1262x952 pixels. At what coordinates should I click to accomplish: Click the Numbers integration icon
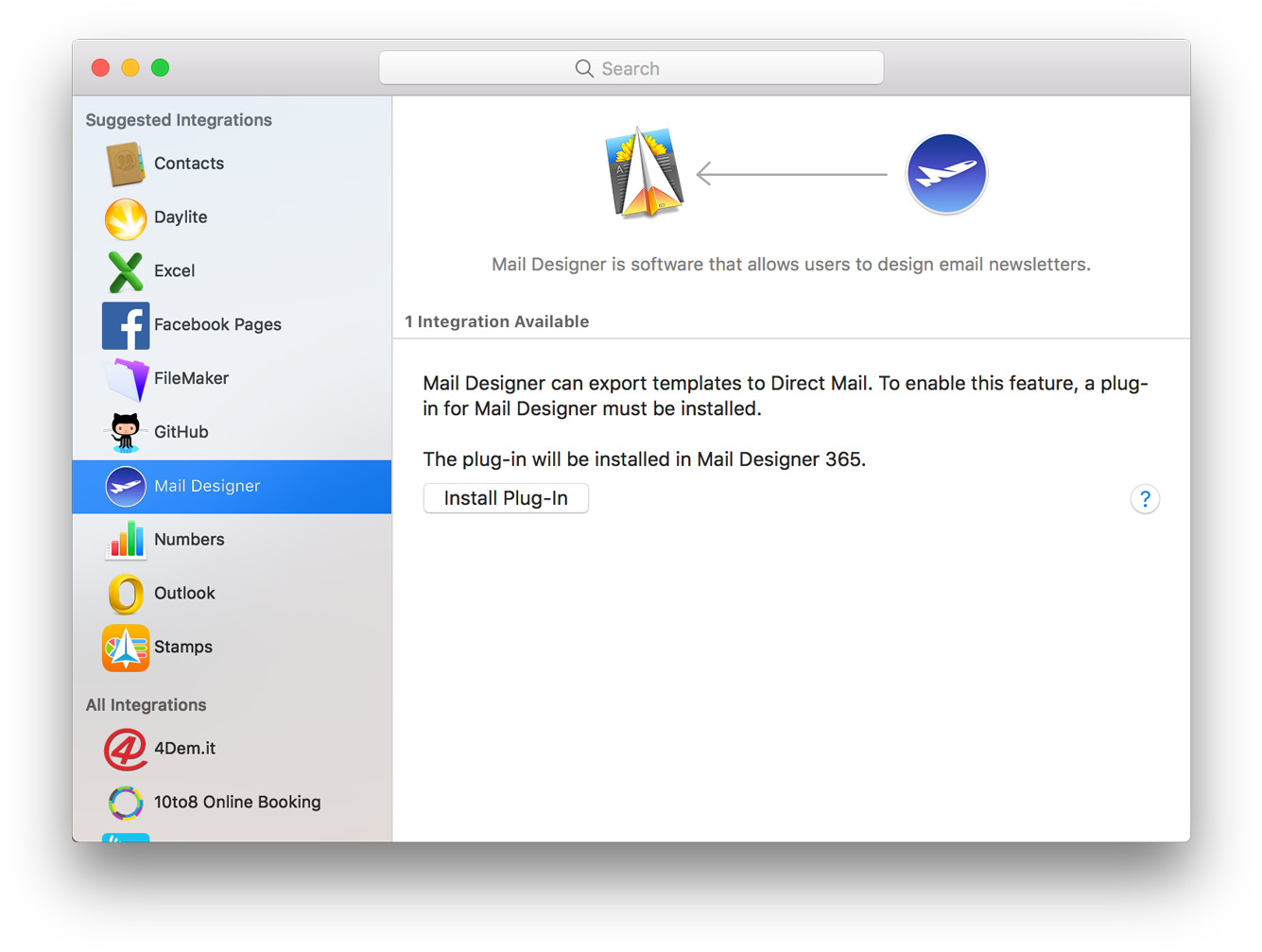pyautogui.click(x=126, y=540)
